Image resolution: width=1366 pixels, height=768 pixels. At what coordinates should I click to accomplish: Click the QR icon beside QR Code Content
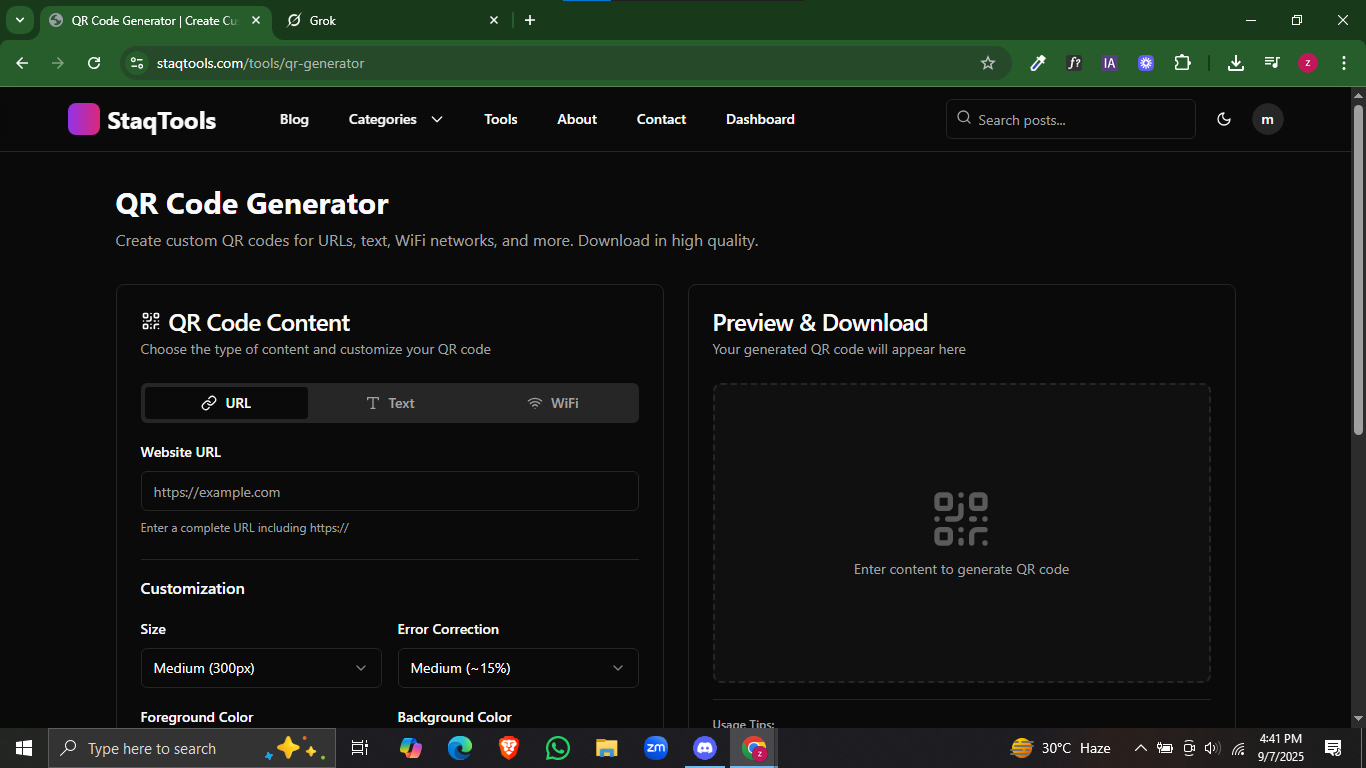(150, 321)
